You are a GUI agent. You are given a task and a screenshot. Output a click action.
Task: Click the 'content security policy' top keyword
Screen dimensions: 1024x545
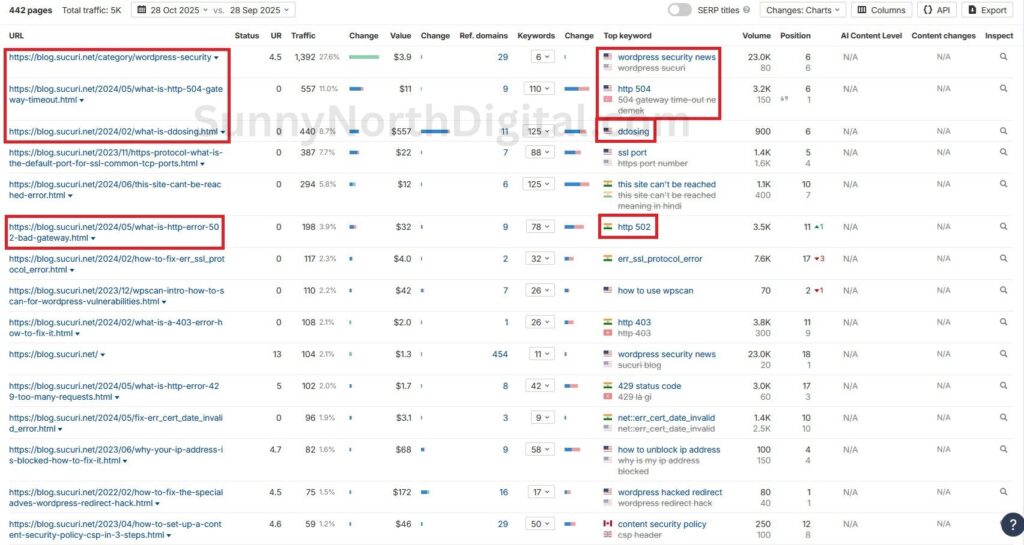click(x=663, y=524)
